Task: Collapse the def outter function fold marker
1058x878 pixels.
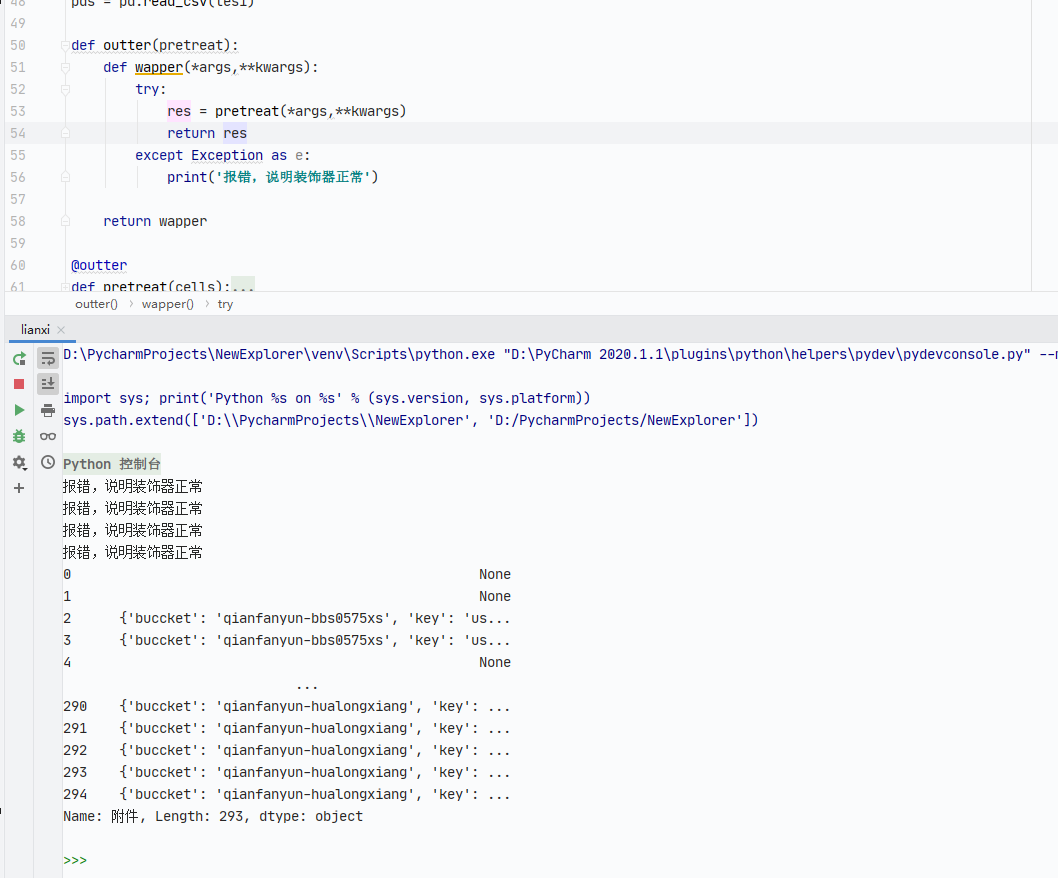Action: tap(65, 45)
